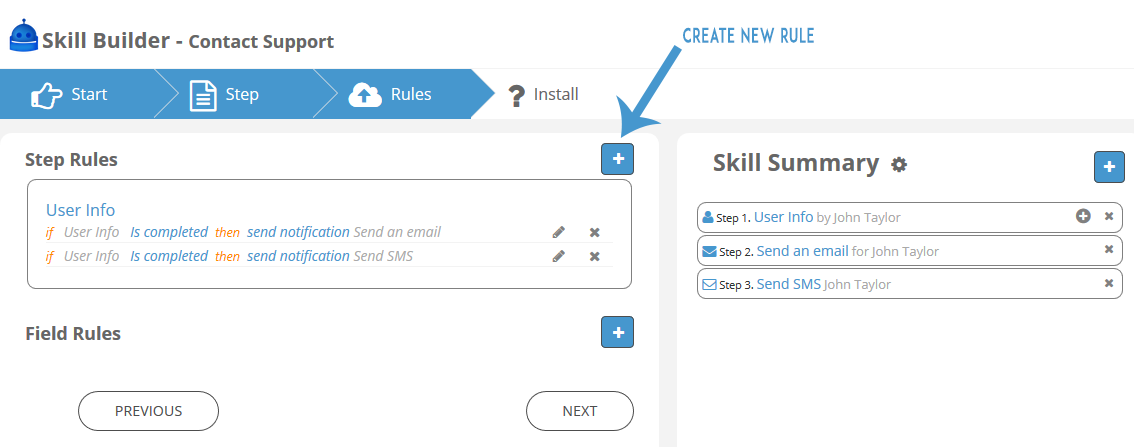This screenshot has width=1134, height=447.
Task: Open the Install tab
Action: 542,94
